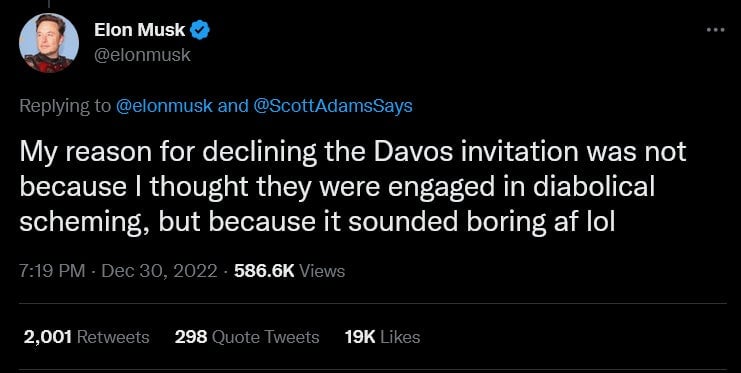Screen dimensions: 741x373
Task: Follow the @elonmusk mention in Replying to
Action: point(164,106)
